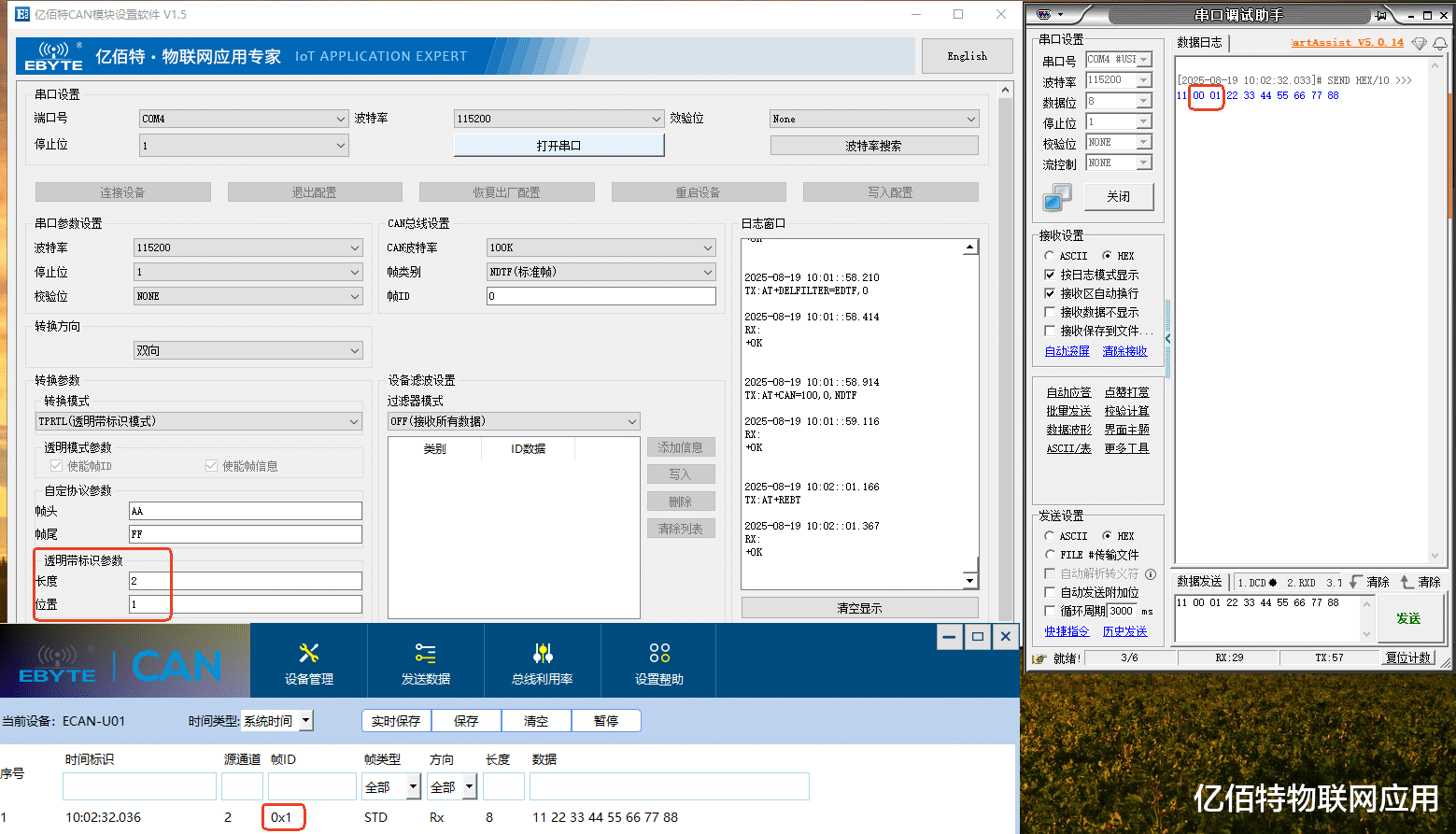Enable 循环周期 checkbox
Image resolution: width=1456 pixels, height=834 pixels.
click(x=1050, y=611)
